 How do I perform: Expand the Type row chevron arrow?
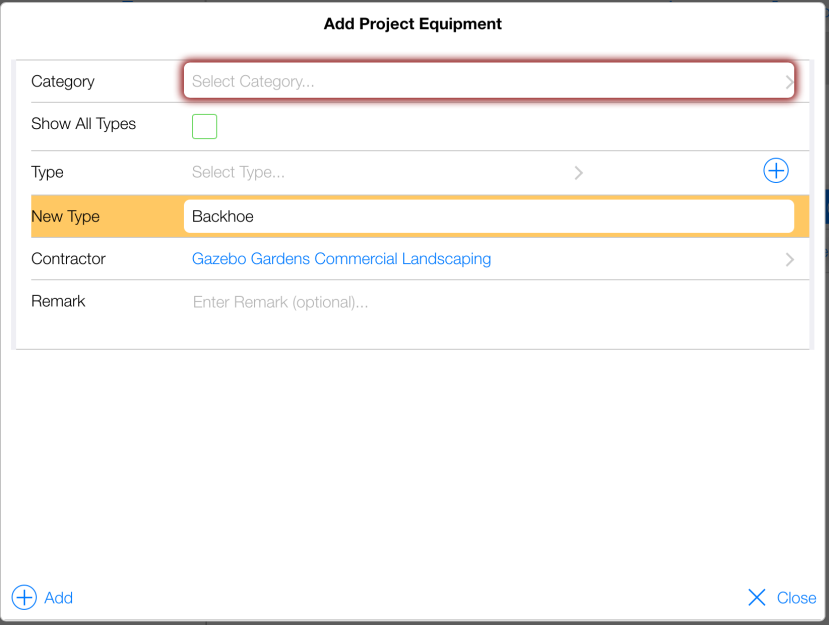[578, 172]
